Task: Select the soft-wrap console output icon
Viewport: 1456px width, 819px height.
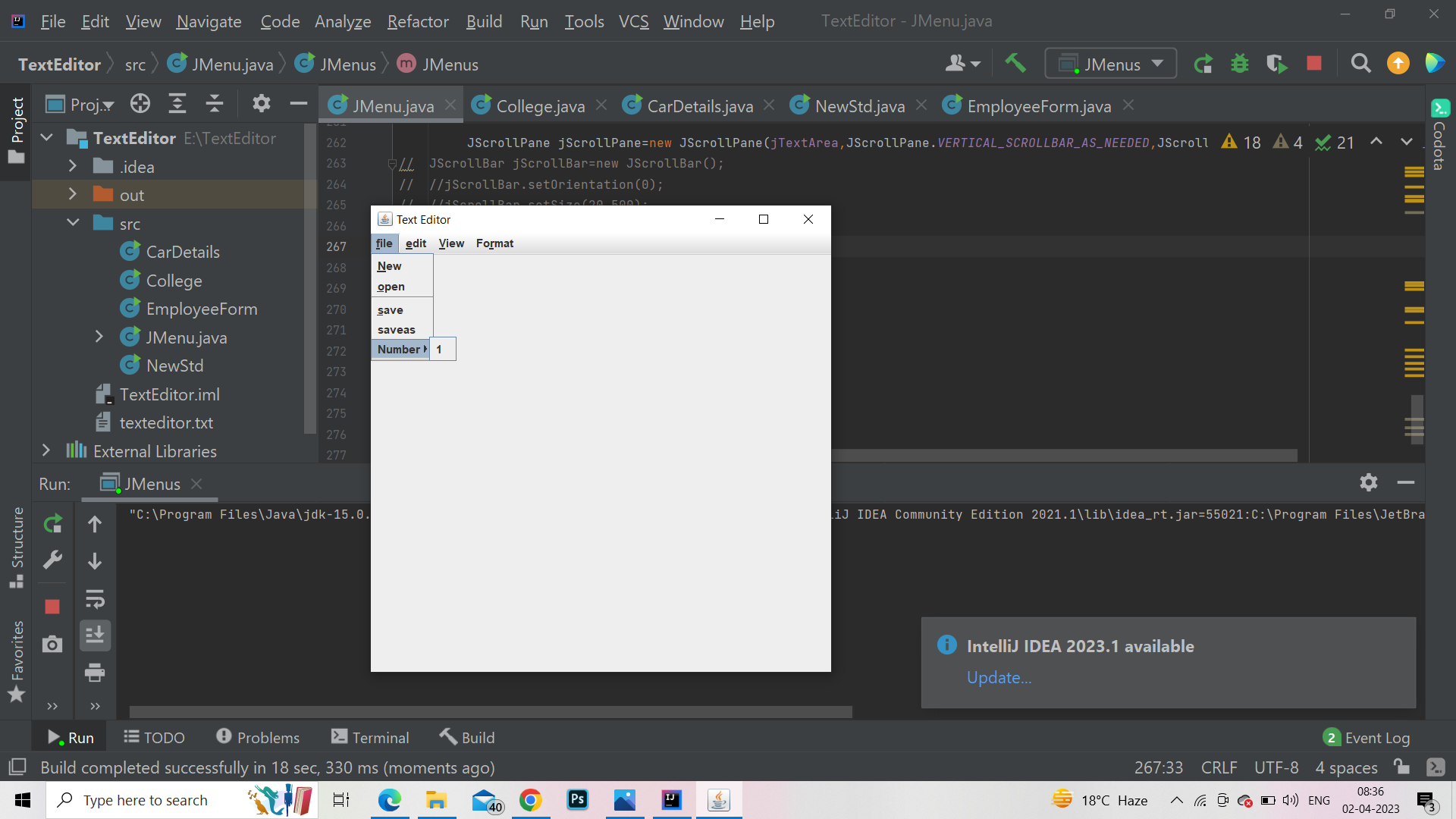Action: click(x=95, y=599)
